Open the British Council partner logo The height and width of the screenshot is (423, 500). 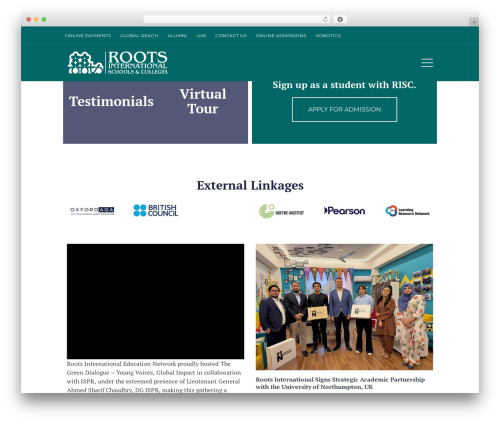[156, 210]
